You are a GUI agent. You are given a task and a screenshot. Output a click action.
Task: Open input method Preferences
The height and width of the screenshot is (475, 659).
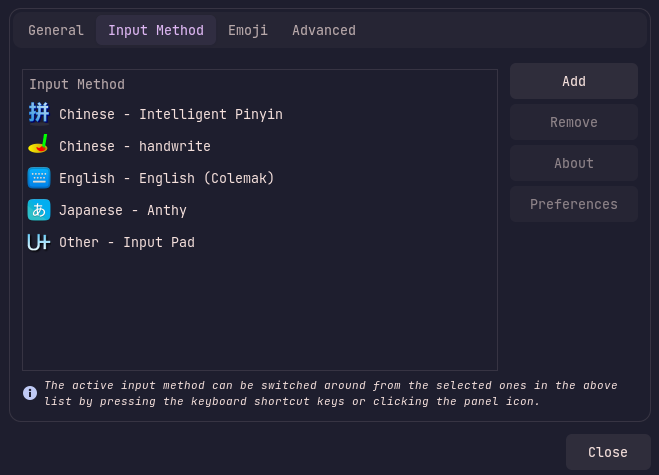[x=574, y=204]
